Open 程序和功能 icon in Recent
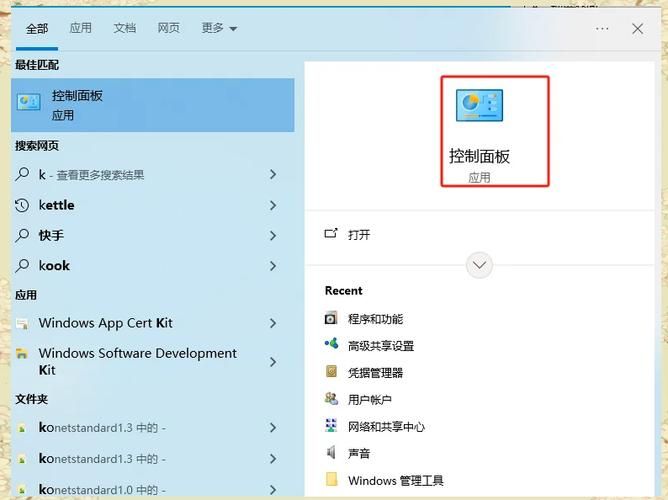Image resolution: width=668 pixels, height=500 pixels. [331, 318]
